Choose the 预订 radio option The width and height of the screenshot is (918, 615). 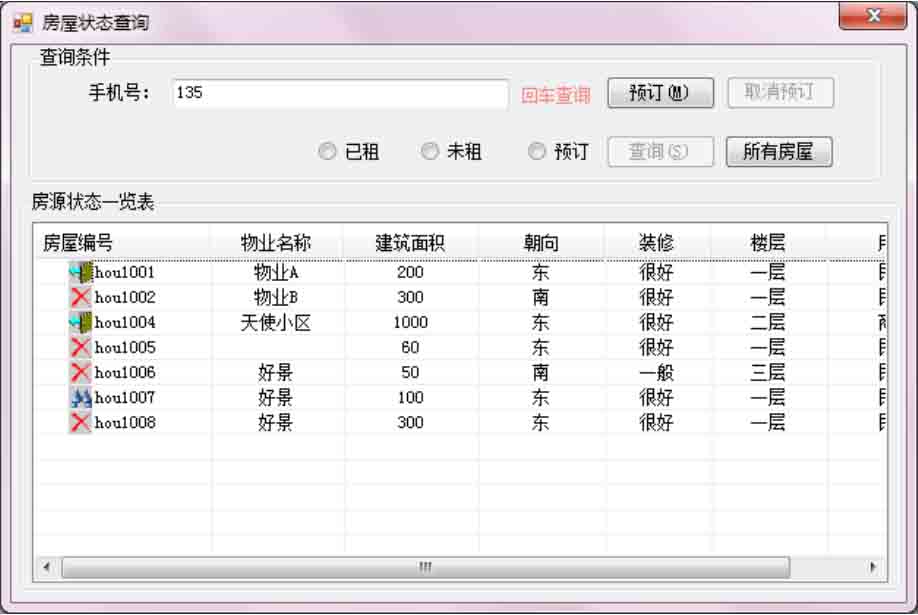point(537,152)
